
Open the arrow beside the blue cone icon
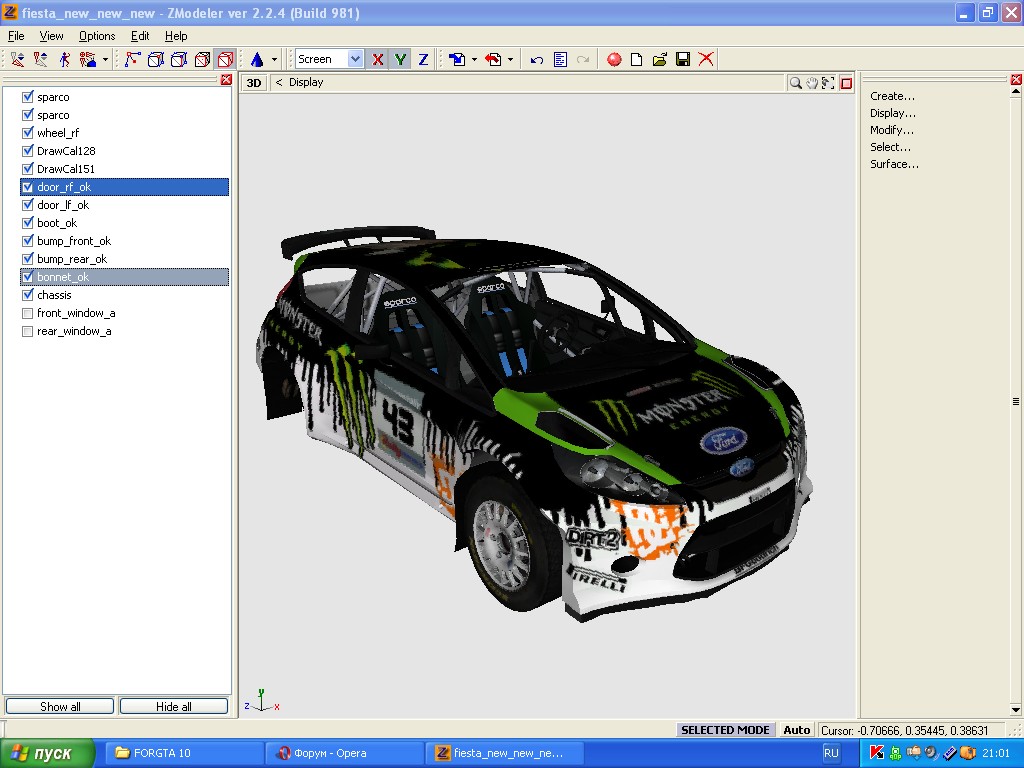click(274, 59)
